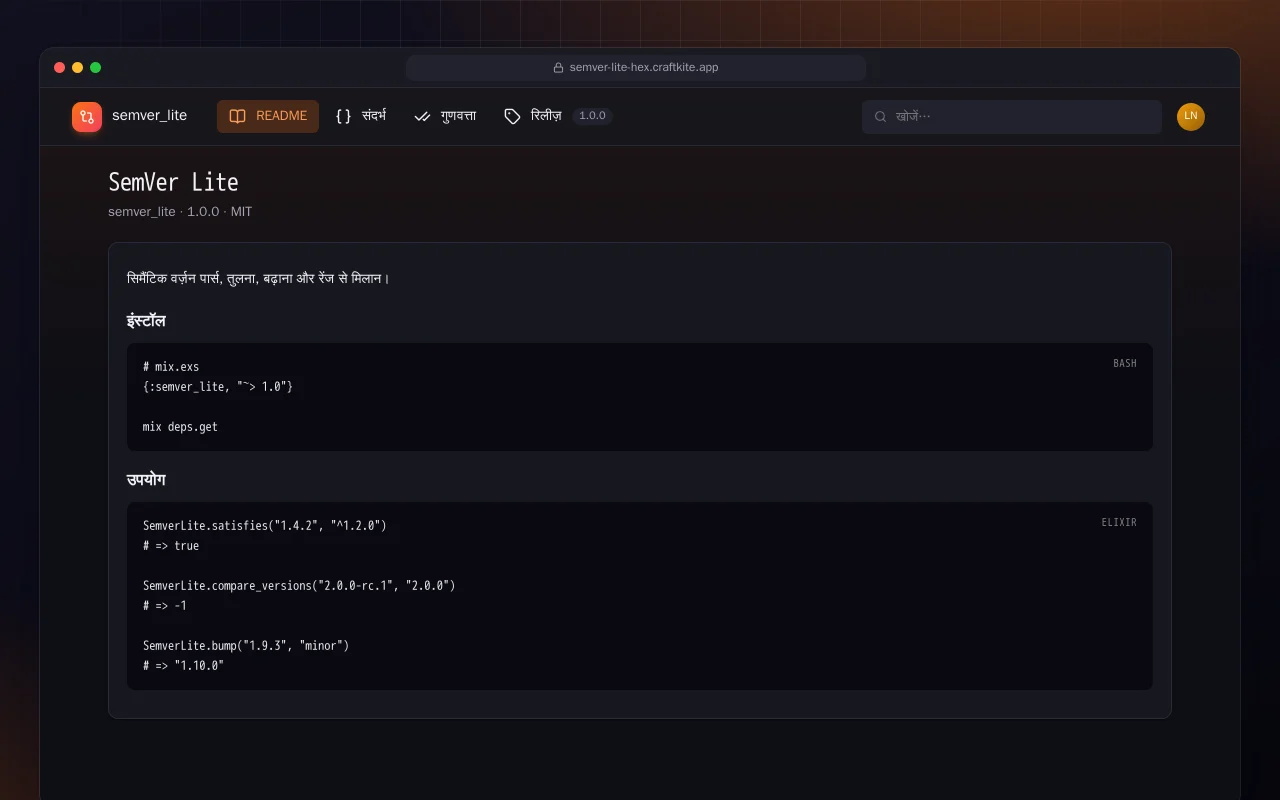Screen dimensions: 1280x800
Task: Click the 'semver_lite · 1.0.0 · MIT' subtitle
Action: (180, 212)
